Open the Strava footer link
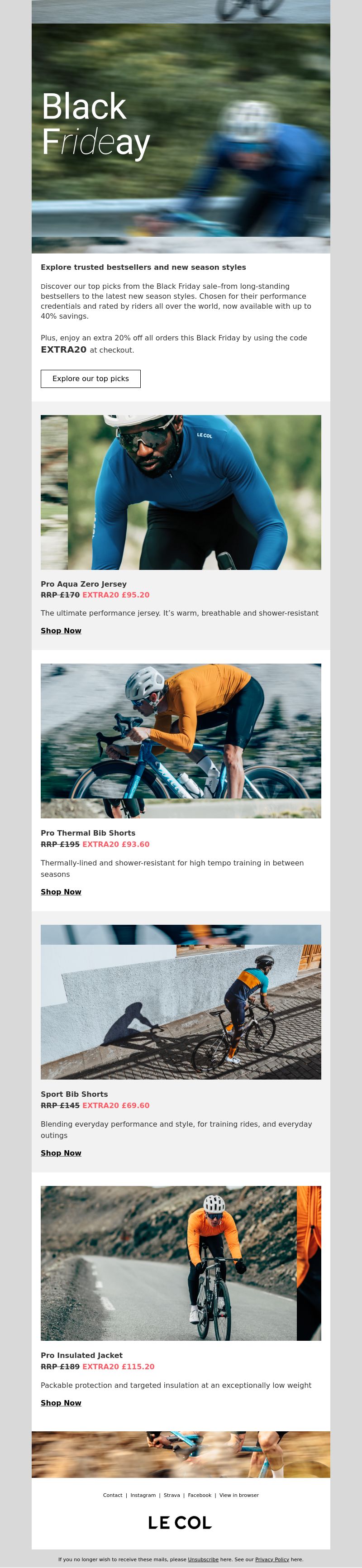 (x=171, y=1495)
